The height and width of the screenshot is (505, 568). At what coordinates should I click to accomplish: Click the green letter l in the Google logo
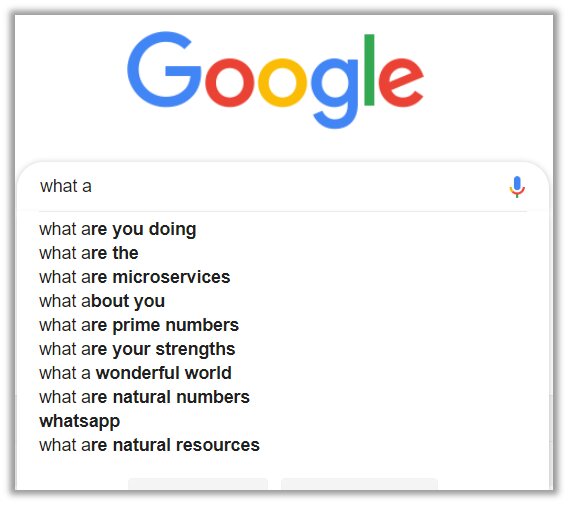pos(369,70)
